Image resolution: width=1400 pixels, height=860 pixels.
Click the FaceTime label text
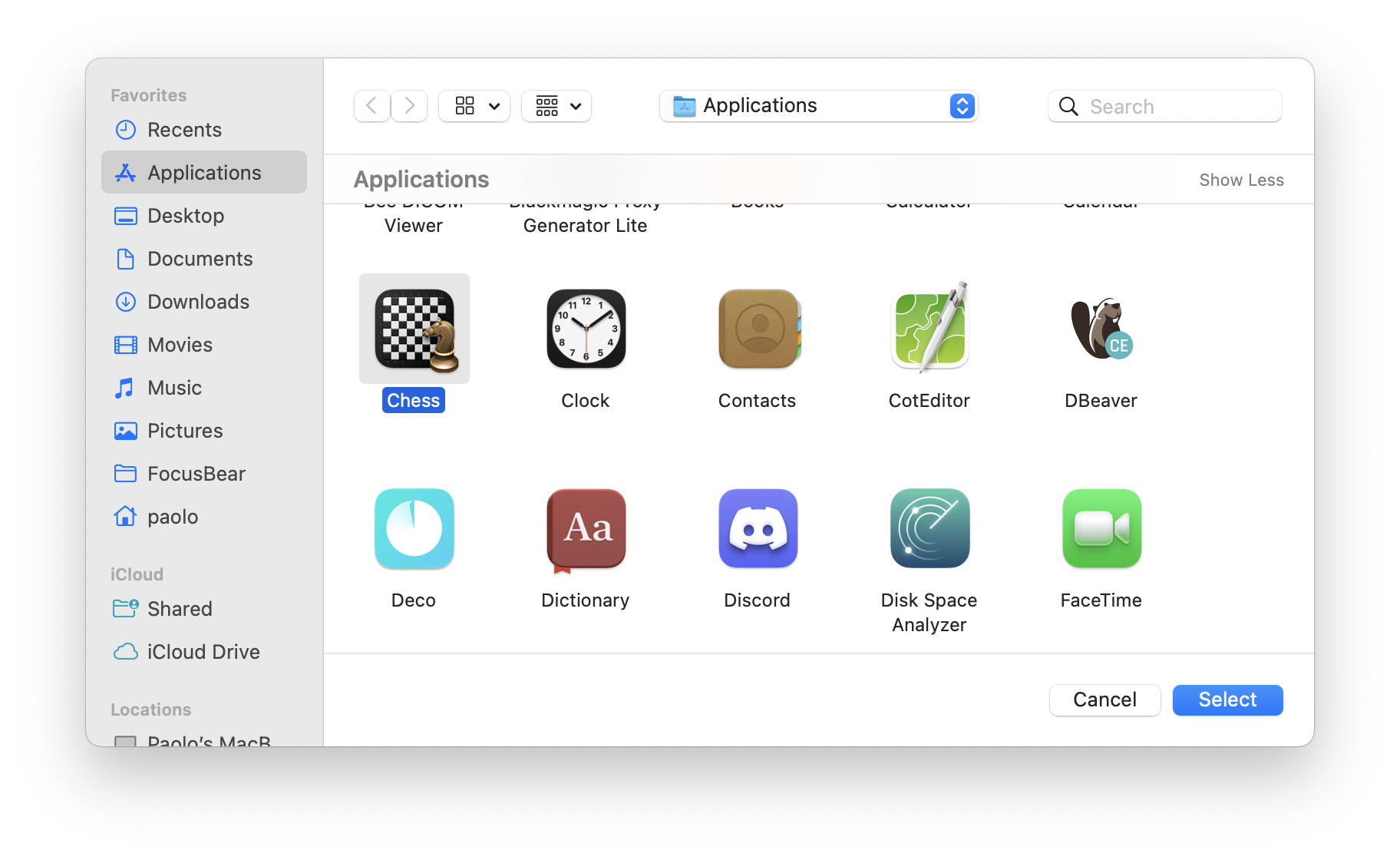click(1101, 600)
